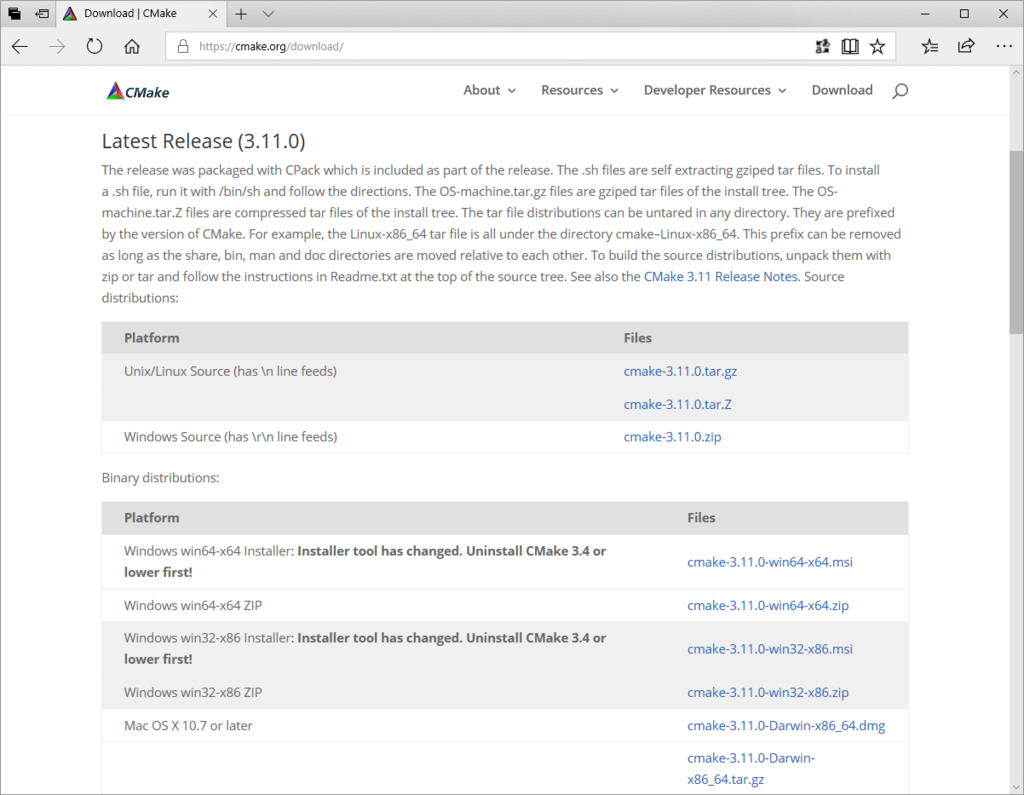Download cmake-3.11.0.tar.Z
This screenshot has width=1024, height=795.
point(677,404)
